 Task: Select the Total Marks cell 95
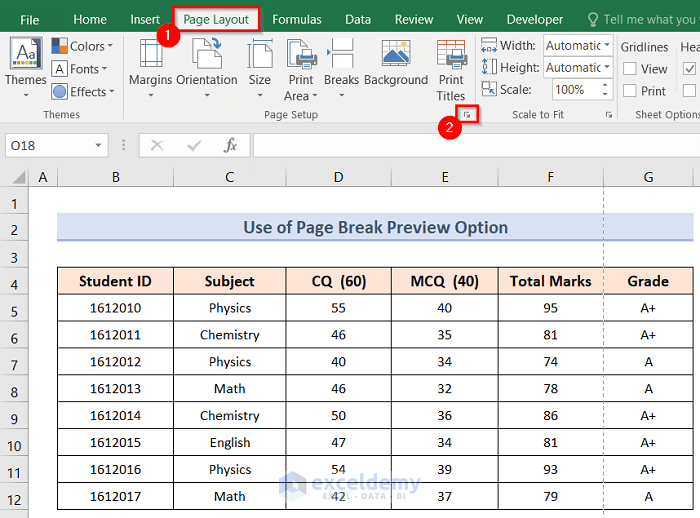550,308
